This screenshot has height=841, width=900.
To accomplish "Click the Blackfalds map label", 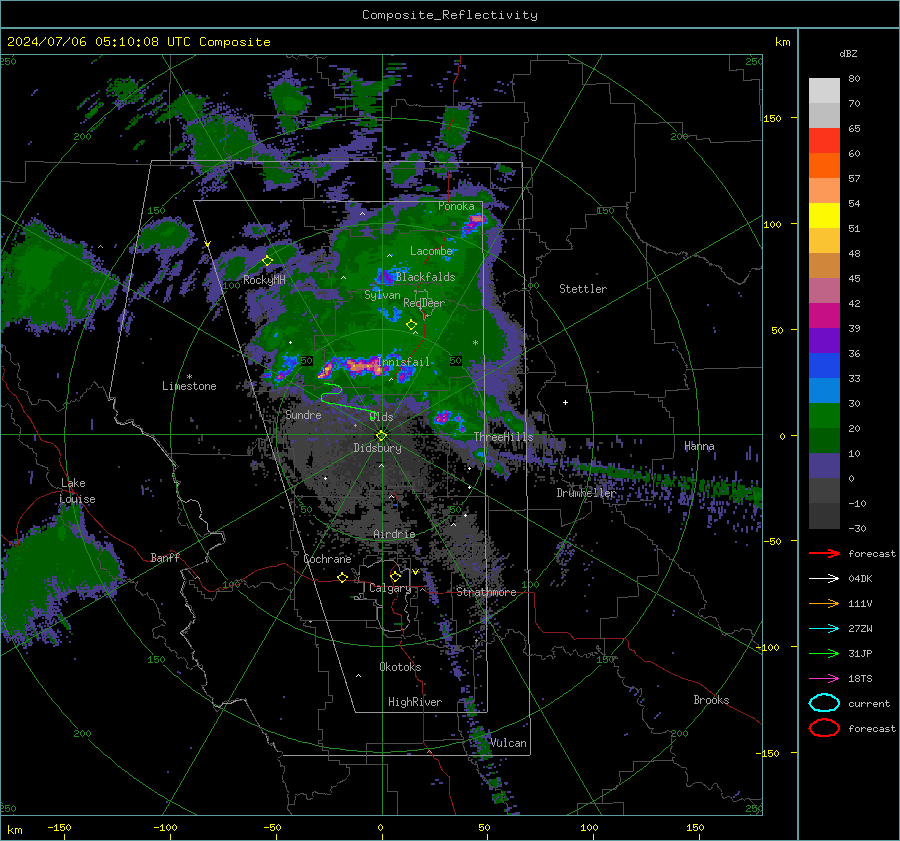I will click(x=425, y=277).
